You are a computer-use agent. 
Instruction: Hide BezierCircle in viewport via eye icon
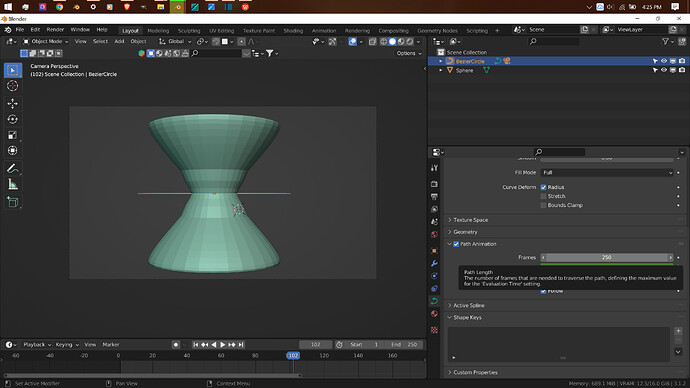click(x=664, y=61)
